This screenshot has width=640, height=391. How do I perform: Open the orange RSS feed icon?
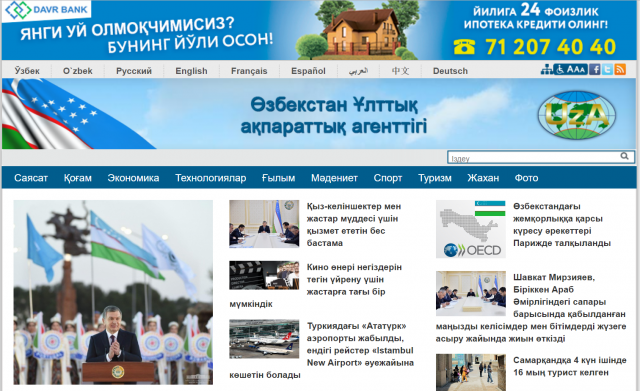(x=620, y=69)
